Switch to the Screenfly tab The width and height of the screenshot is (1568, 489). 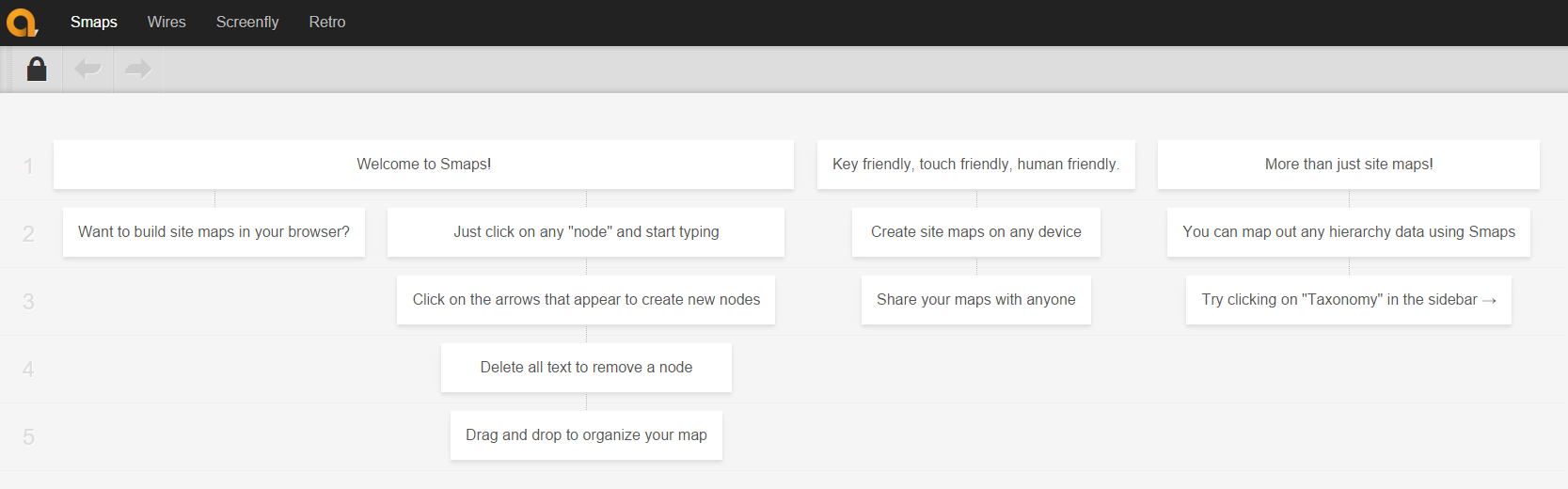(x=247, y=22)
